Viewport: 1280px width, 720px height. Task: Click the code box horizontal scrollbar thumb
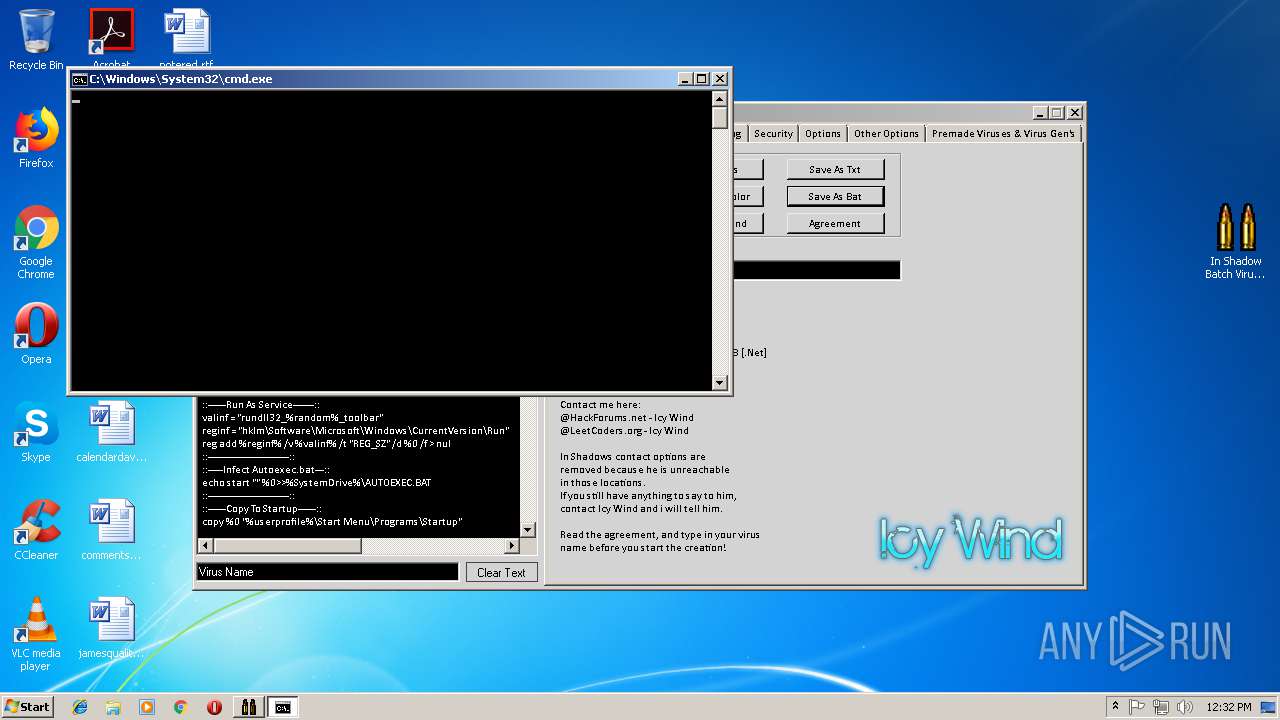coord(288,546)
